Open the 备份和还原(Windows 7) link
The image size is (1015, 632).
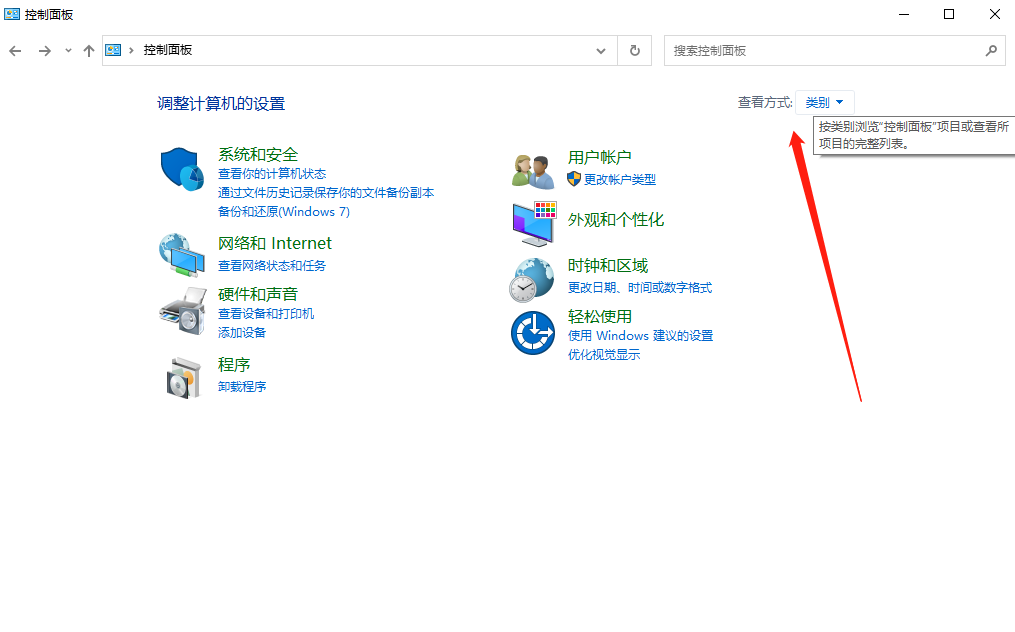[284, 211]
